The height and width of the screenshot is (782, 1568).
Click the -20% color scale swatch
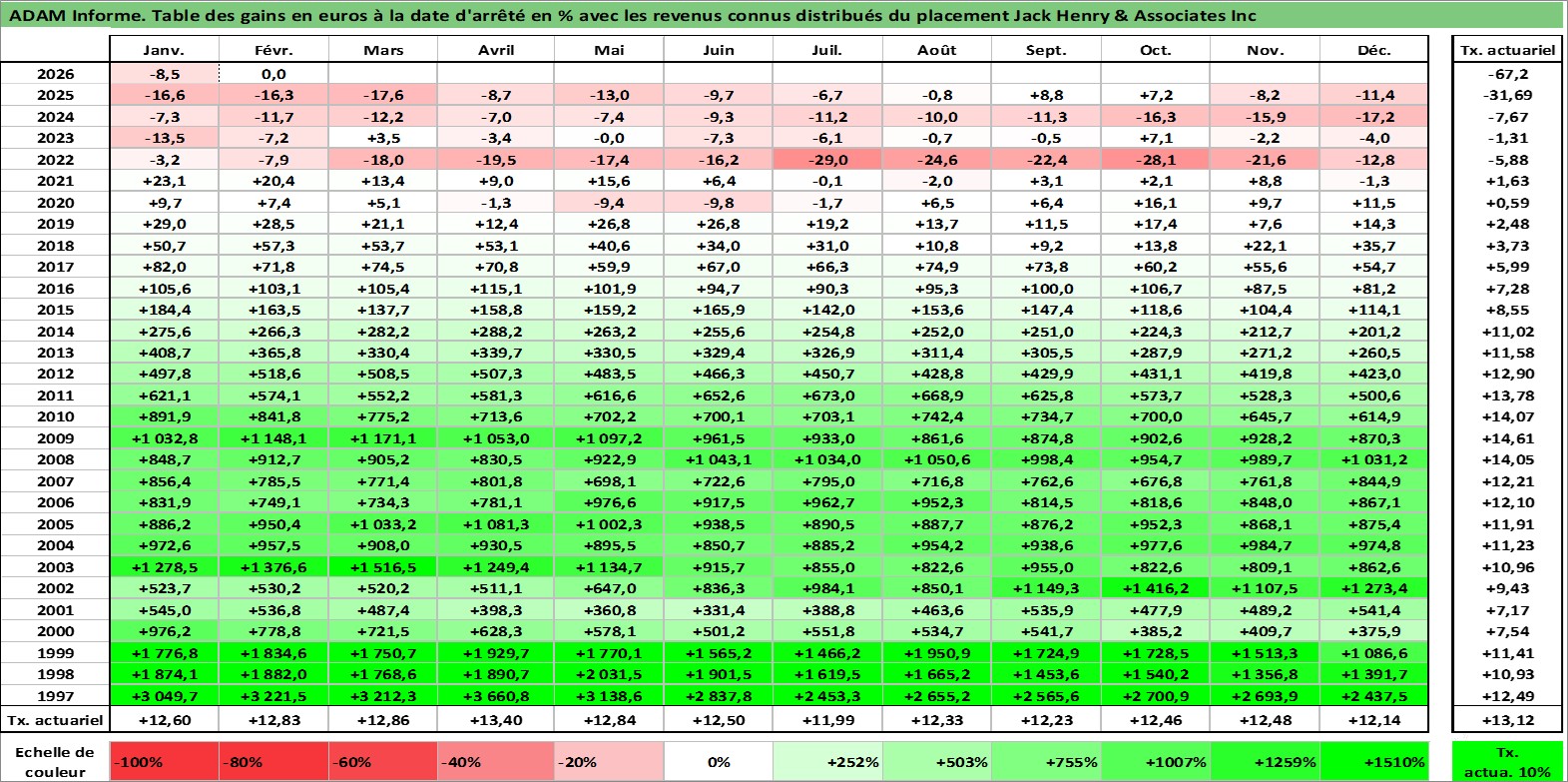pos(609,761)
